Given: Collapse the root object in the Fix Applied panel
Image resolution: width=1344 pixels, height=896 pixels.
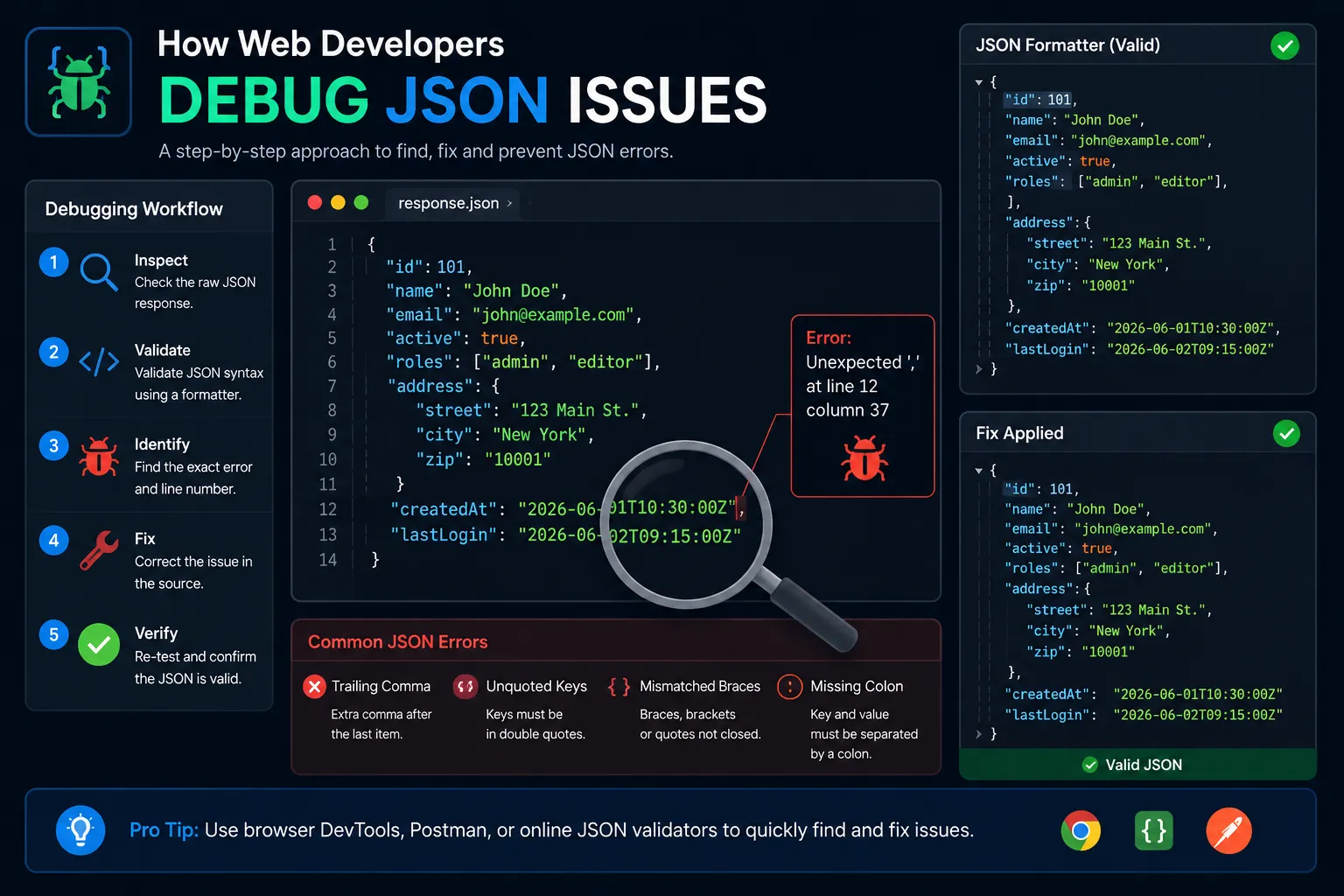Looking at the screenshot, I should coord(979,471).
